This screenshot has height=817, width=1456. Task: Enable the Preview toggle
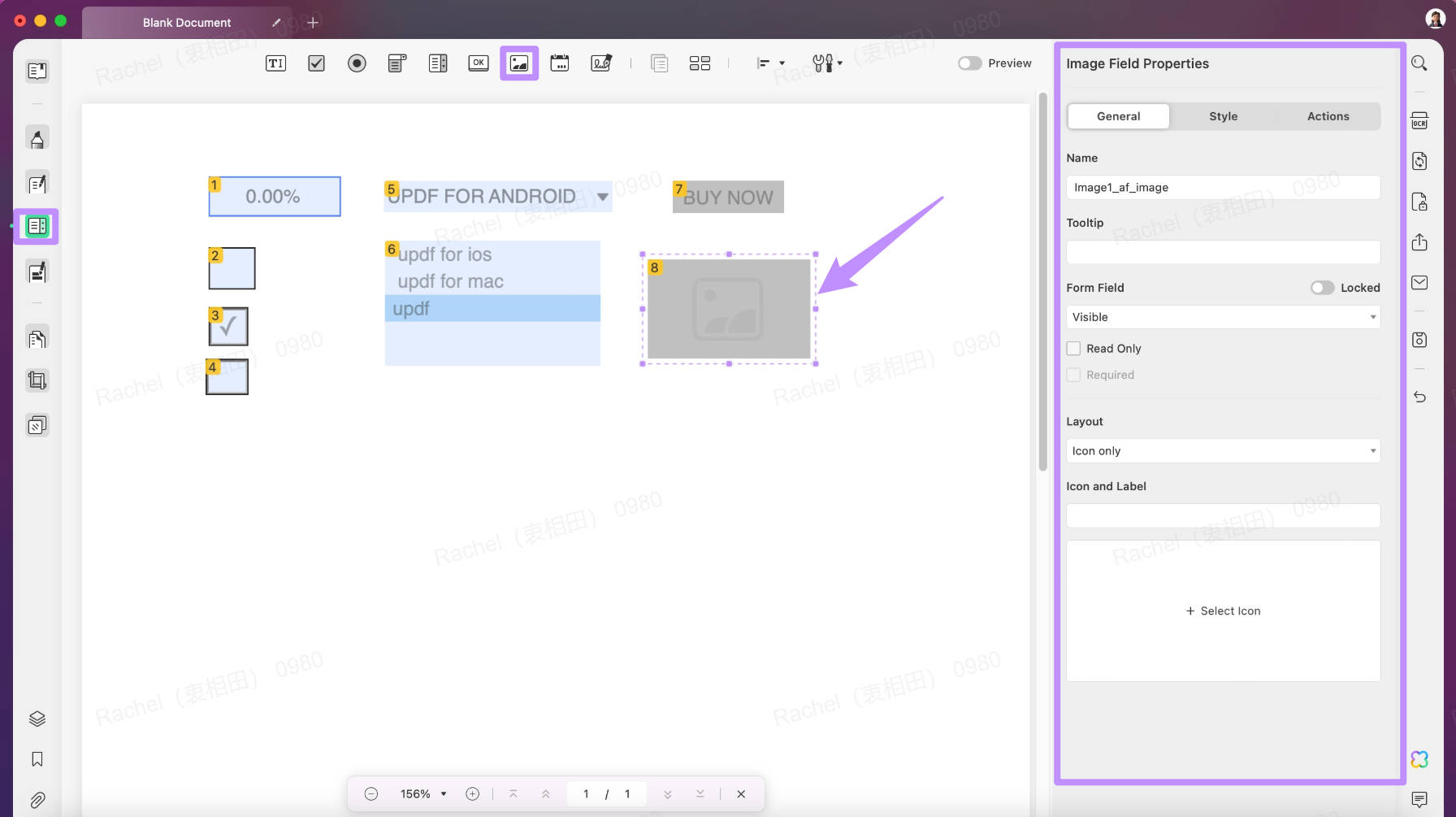tap(968, 63)
